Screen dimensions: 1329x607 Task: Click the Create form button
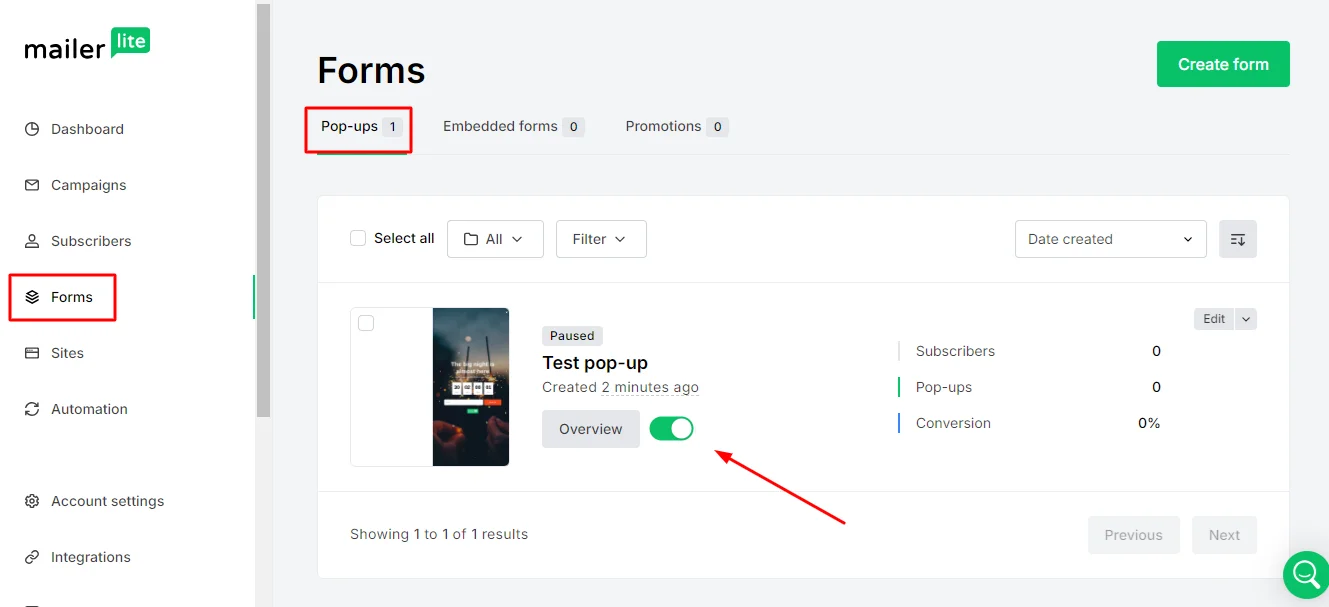[x=1223, y=64]
